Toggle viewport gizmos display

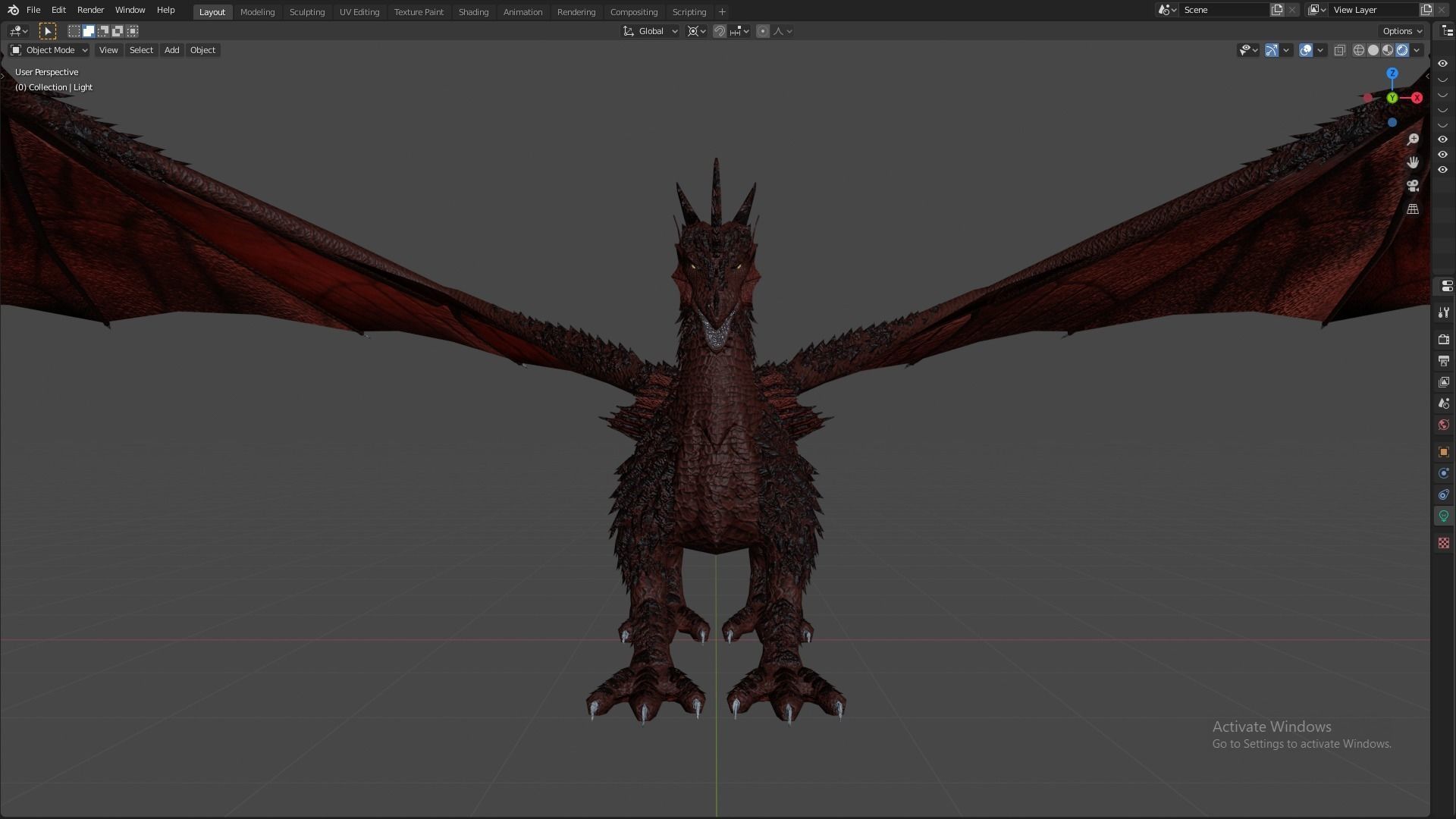click(x=1272, y=50)
